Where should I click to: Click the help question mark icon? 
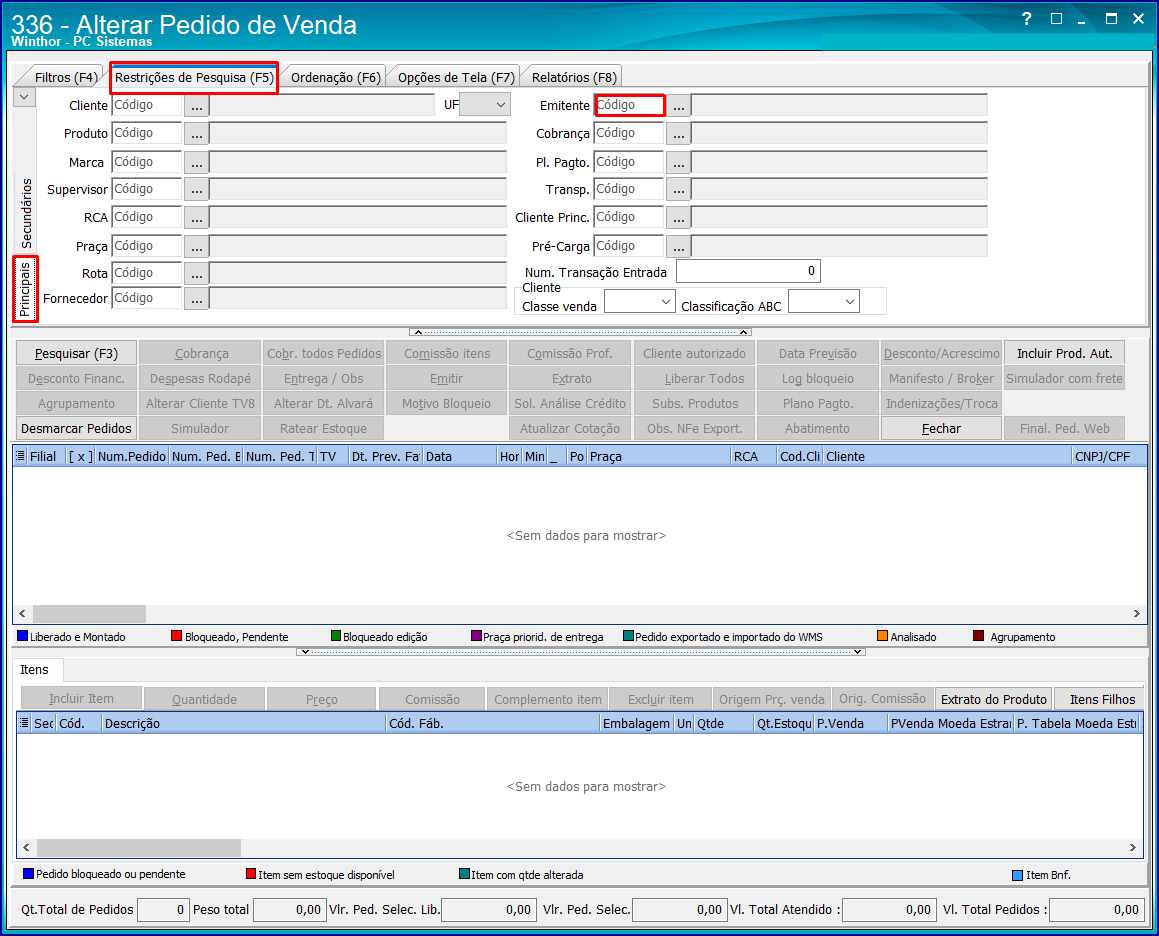[x=1026, y=19]
